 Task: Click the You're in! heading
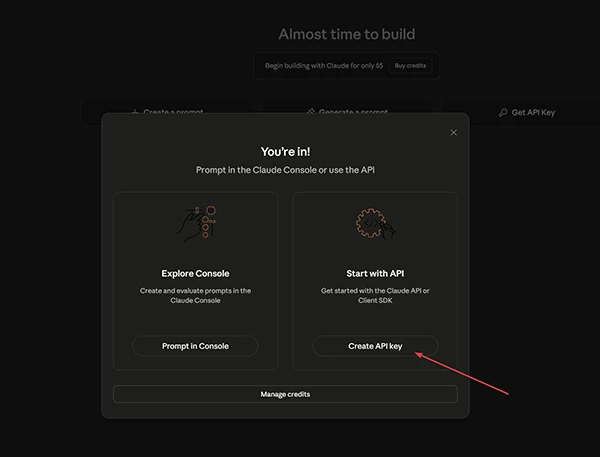[x=285, y=152]
